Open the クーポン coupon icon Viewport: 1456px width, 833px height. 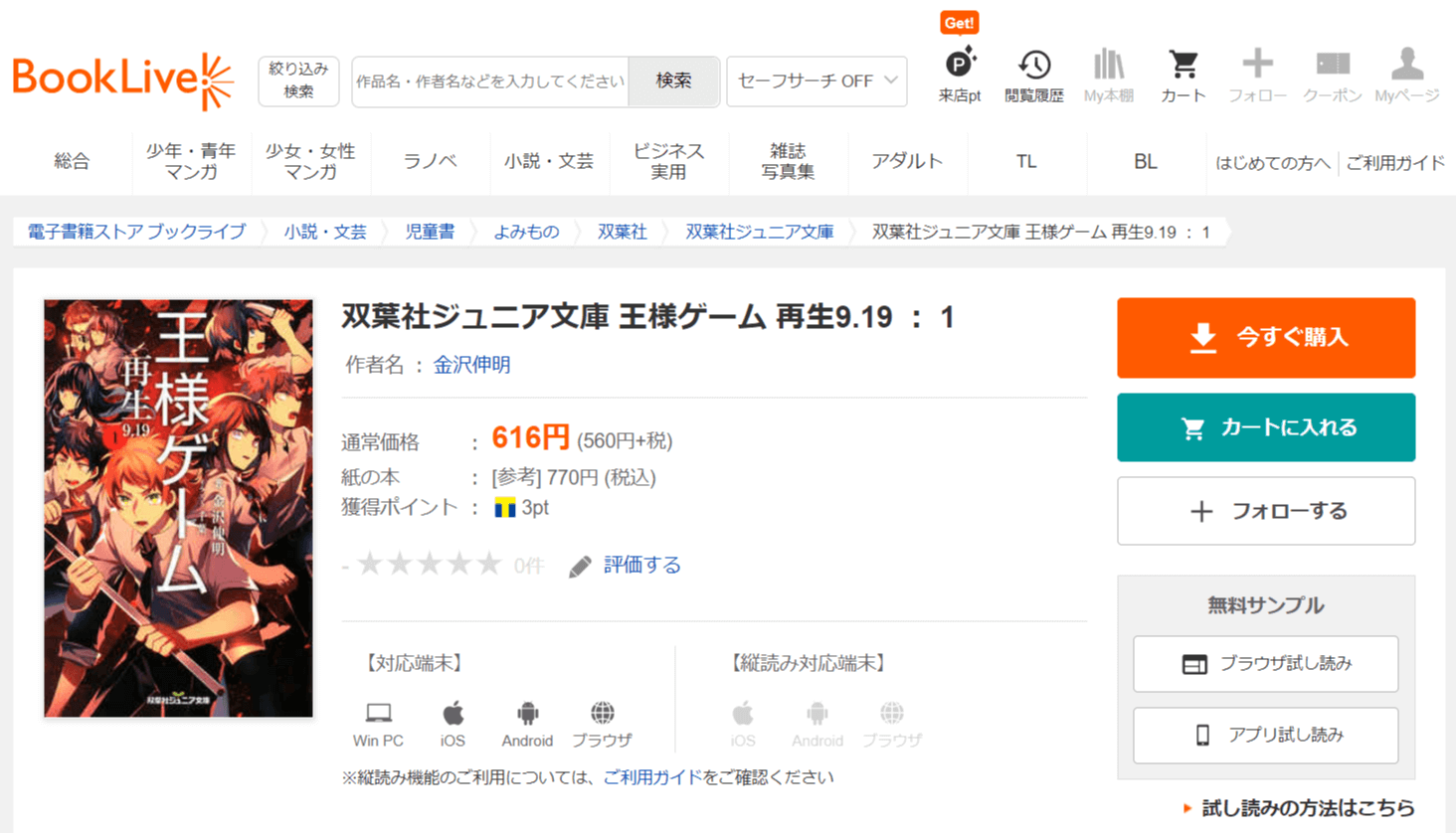click(x=1333, y=75)
